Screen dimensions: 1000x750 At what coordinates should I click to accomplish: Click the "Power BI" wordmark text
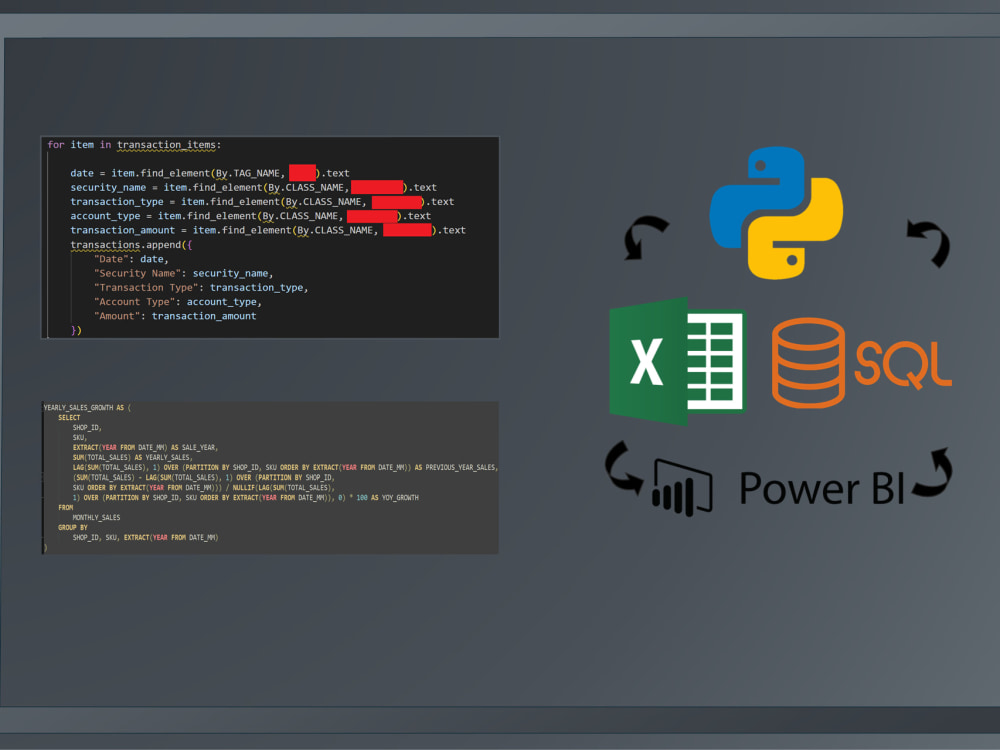822,488
